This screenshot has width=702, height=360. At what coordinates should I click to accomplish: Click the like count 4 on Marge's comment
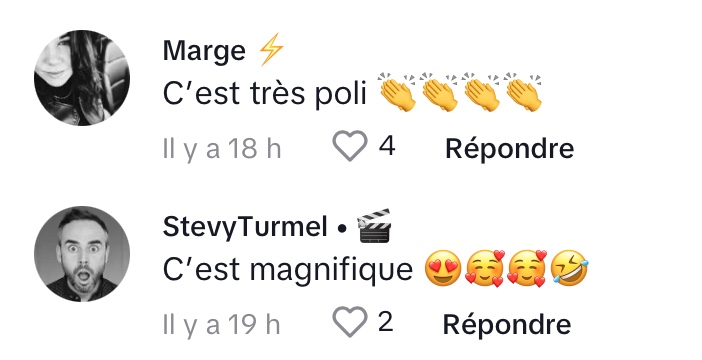pos(387,146)
